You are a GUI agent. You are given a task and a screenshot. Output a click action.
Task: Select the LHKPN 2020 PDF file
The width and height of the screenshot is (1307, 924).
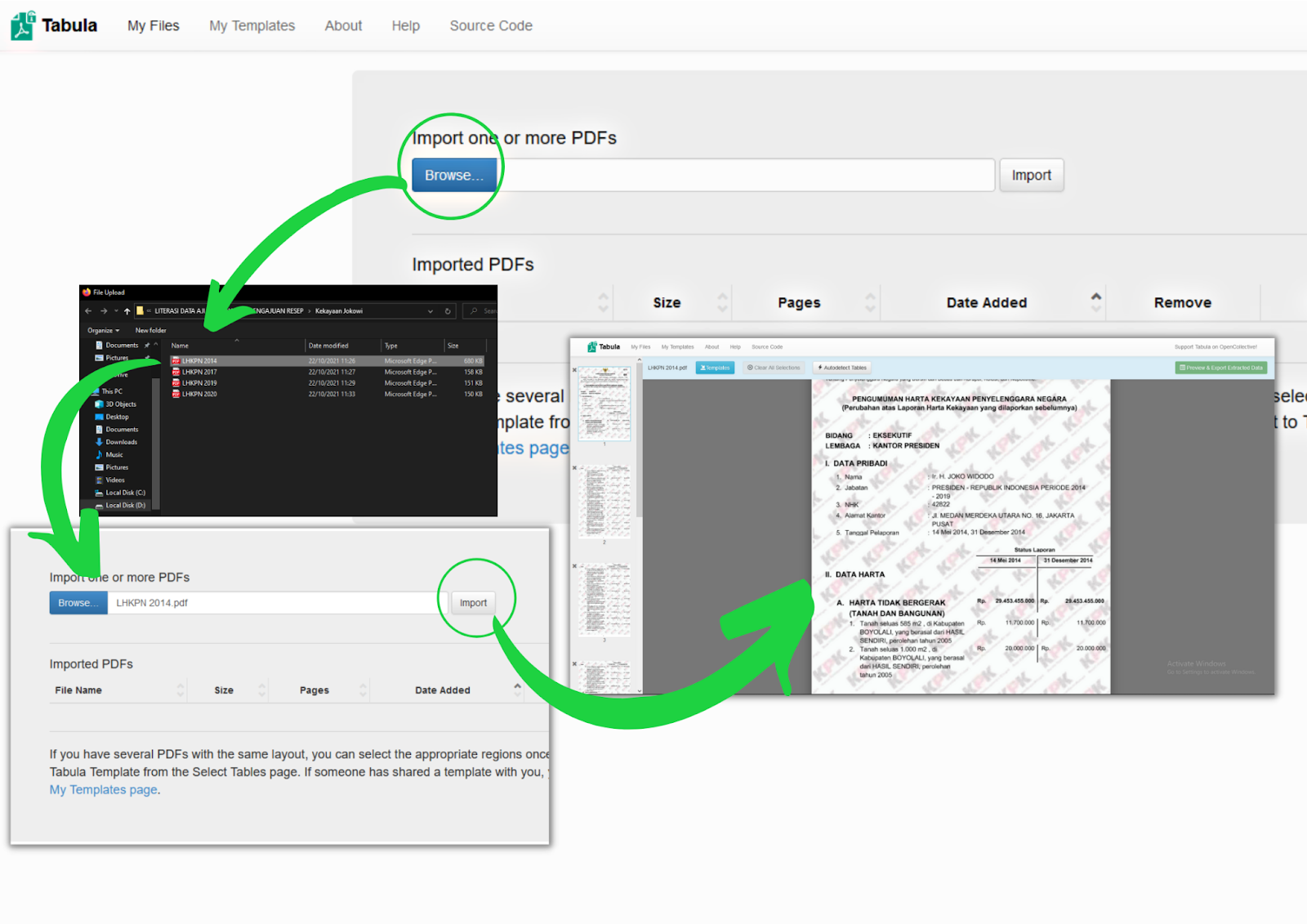pyautogui.click(x=327, y=394)
